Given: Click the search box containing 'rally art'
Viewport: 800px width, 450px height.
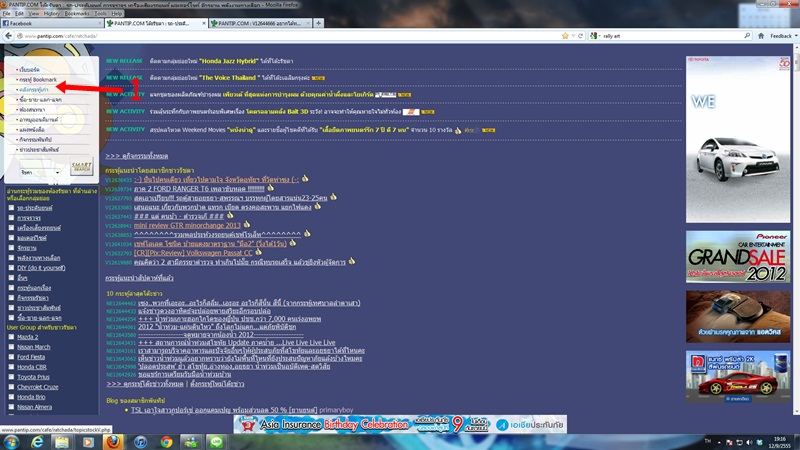Looking at the screenshot, I should (671, 36).
